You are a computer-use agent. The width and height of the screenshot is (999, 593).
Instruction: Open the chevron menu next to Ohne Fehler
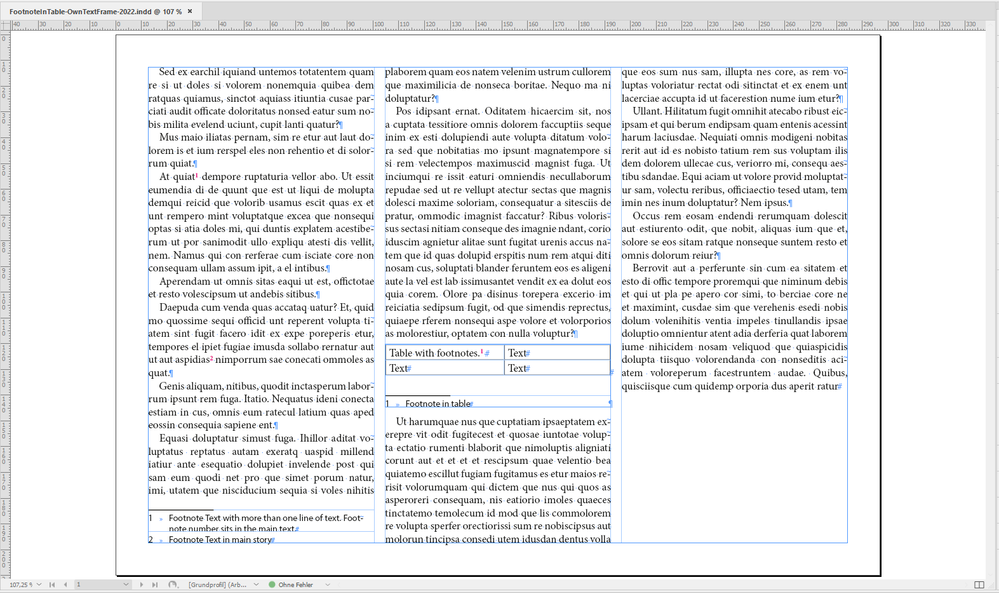[330, 583]
